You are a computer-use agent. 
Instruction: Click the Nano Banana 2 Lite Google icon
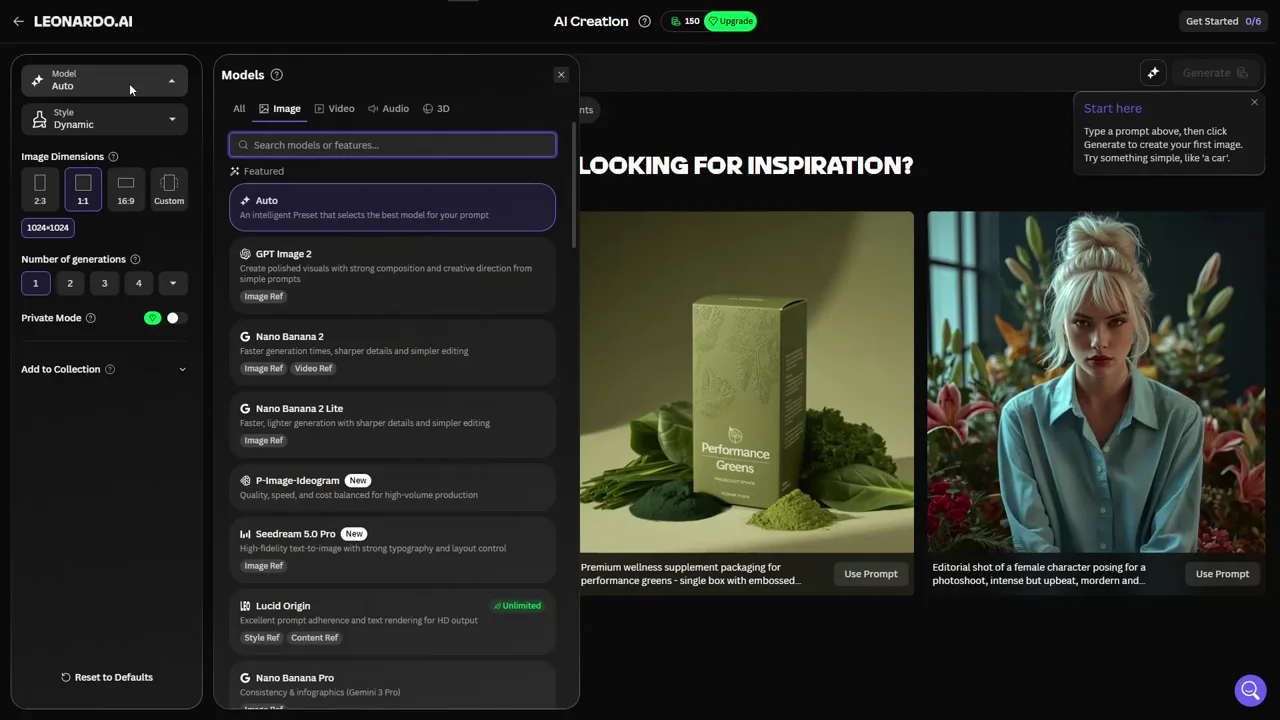click(245, 409)
